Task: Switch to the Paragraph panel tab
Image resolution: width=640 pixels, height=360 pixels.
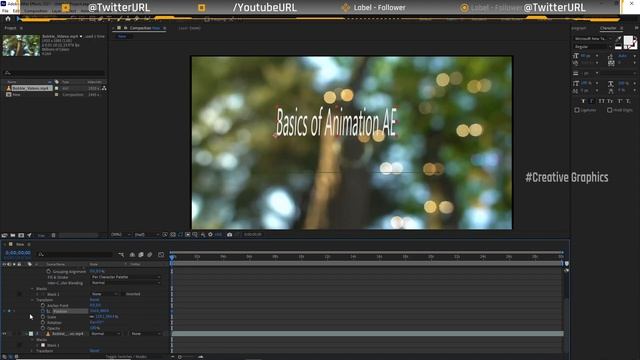Action: pyautogui.click(x=578, y=28)
